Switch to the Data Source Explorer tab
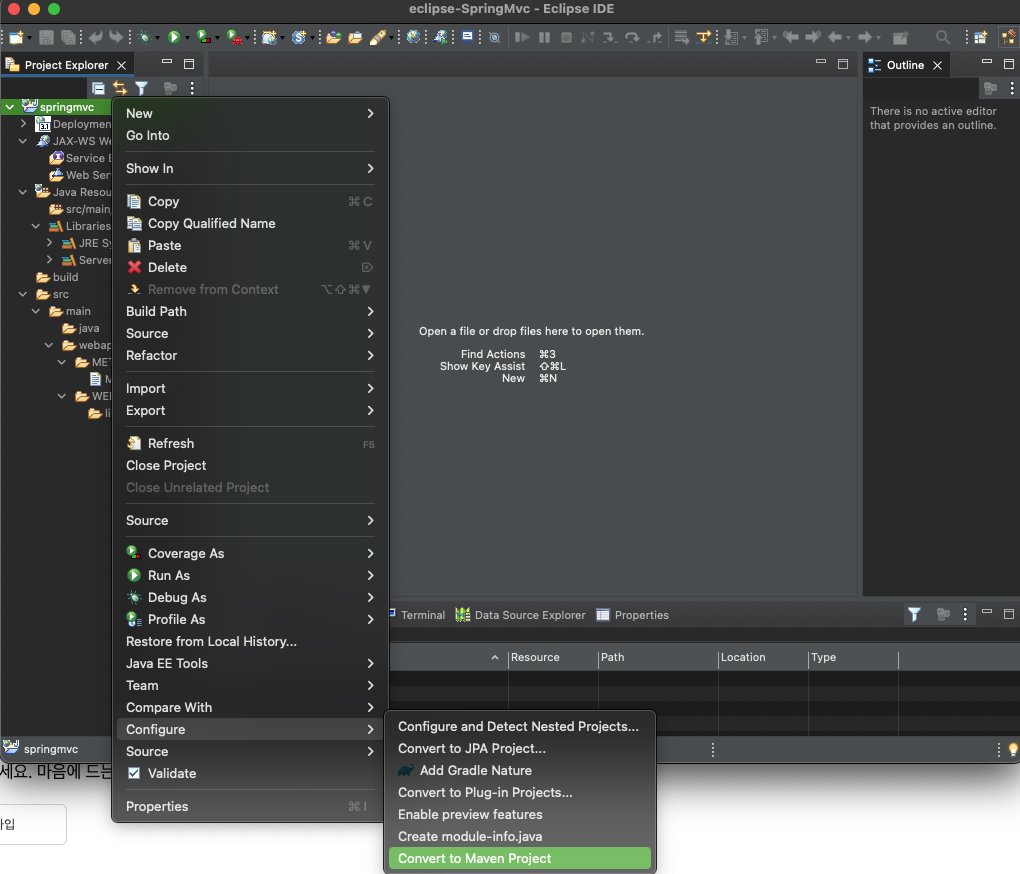This screenshot has height=874, width=1020. coord(520,615)
